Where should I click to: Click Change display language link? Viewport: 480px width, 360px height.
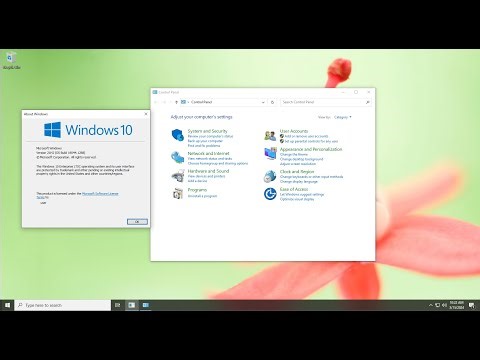click(299, 181)
